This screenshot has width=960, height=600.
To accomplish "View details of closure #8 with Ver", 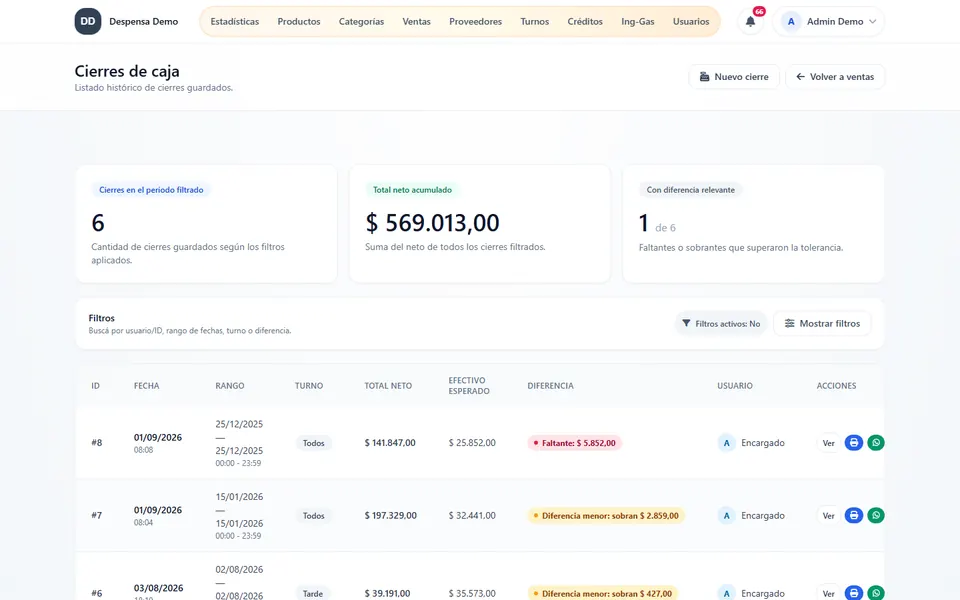I will [828, 443].
